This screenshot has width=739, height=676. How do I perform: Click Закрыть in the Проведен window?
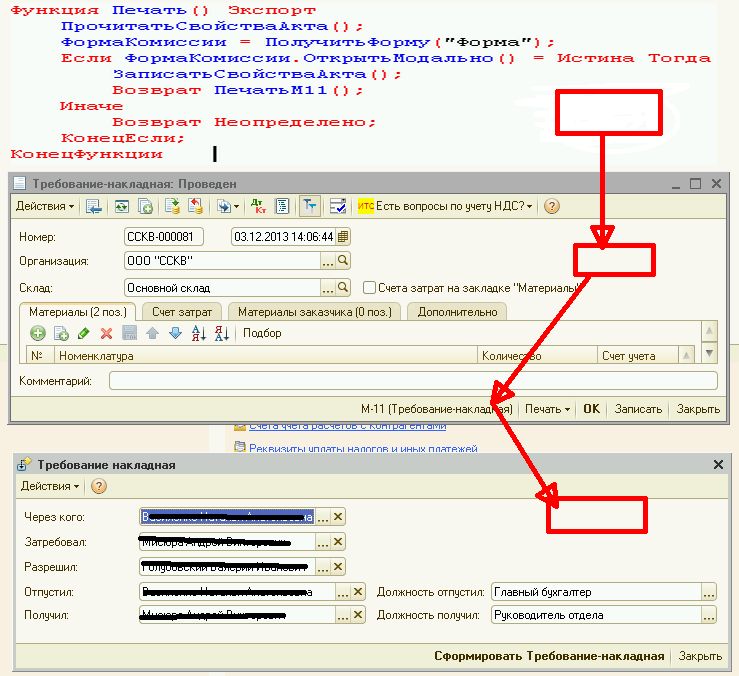[698, 409]
